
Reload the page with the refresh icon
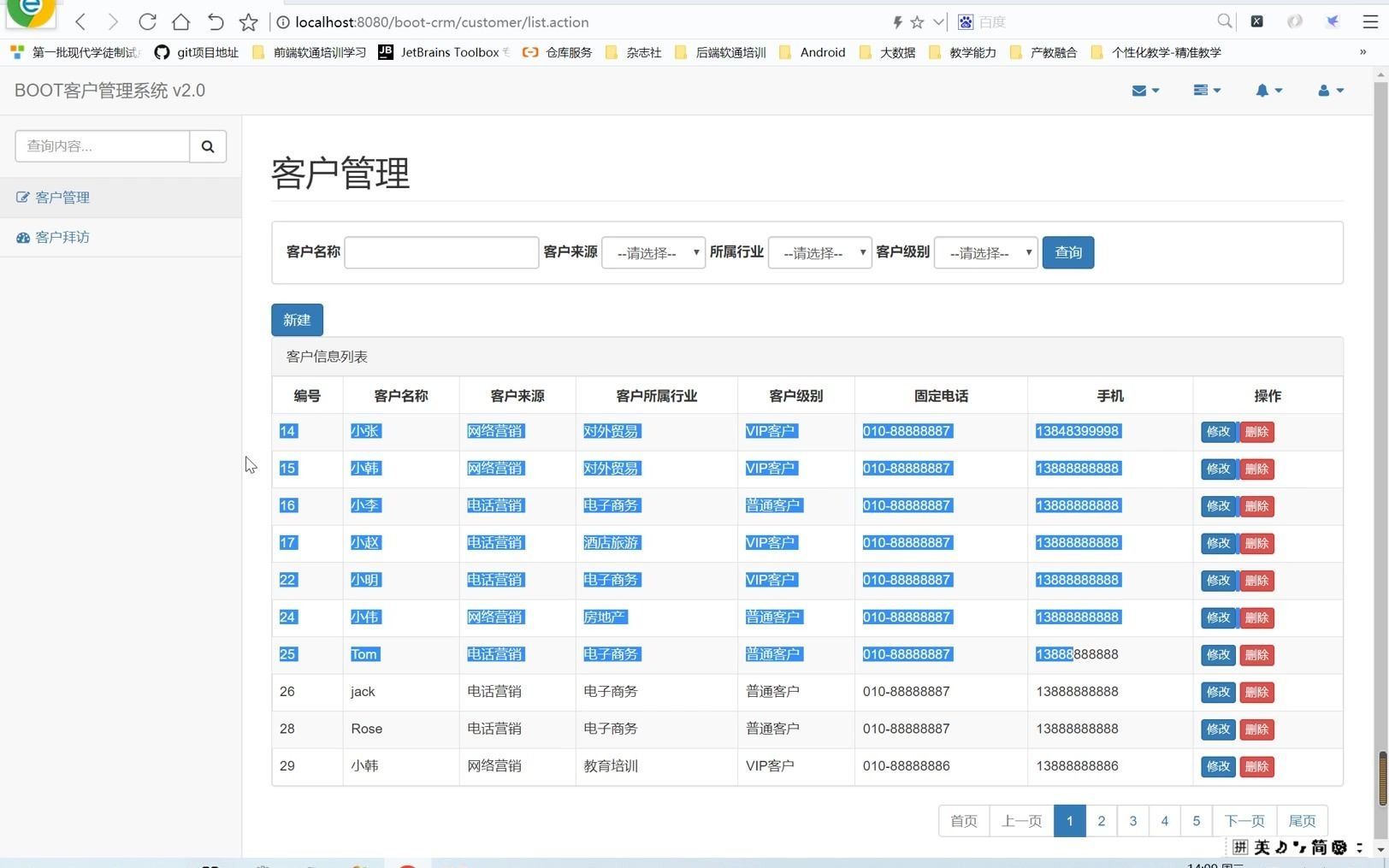(x=147, y=22)
